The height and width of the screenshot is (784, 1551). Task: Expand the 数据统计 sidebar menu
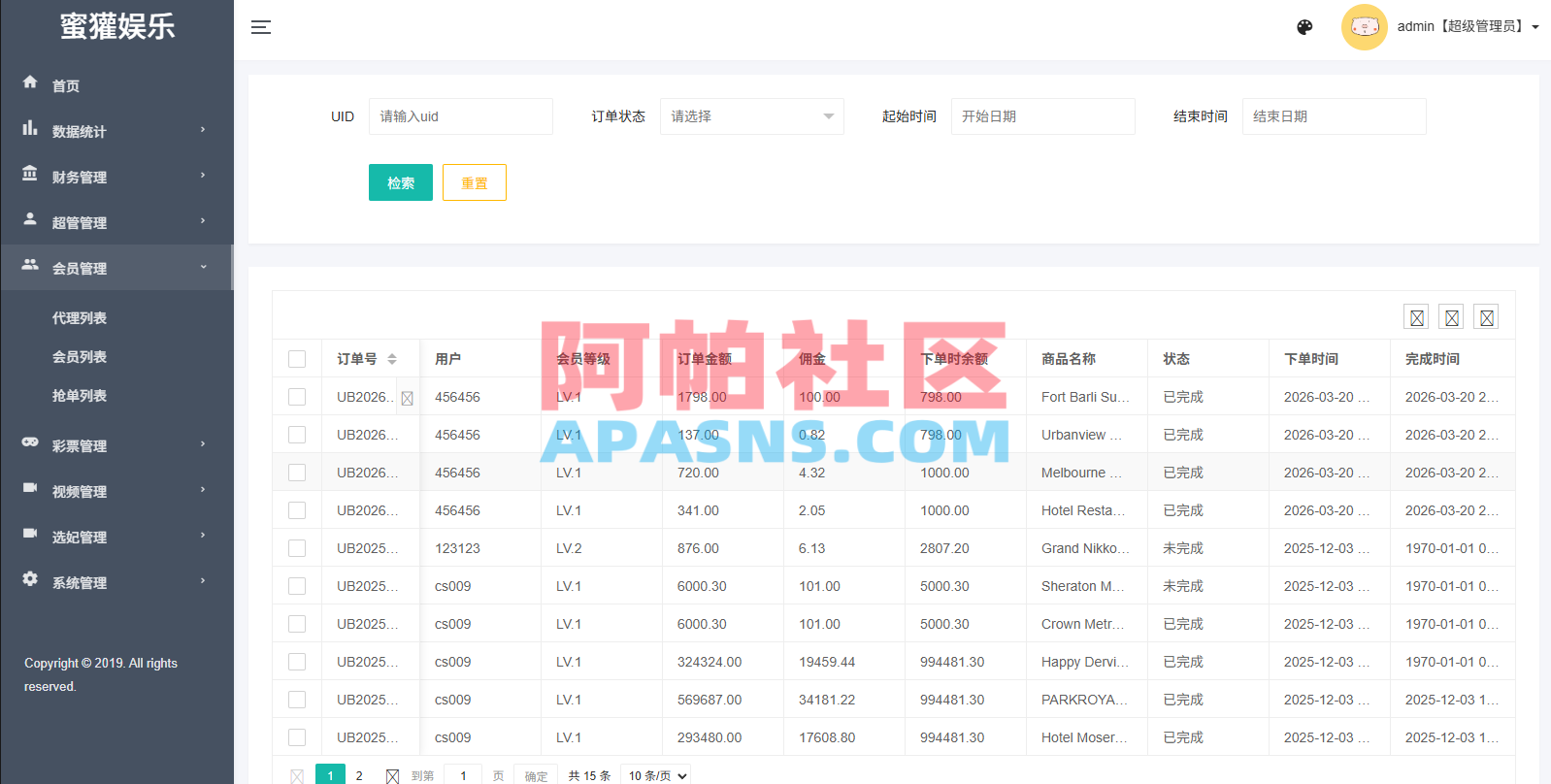(116, 131)
